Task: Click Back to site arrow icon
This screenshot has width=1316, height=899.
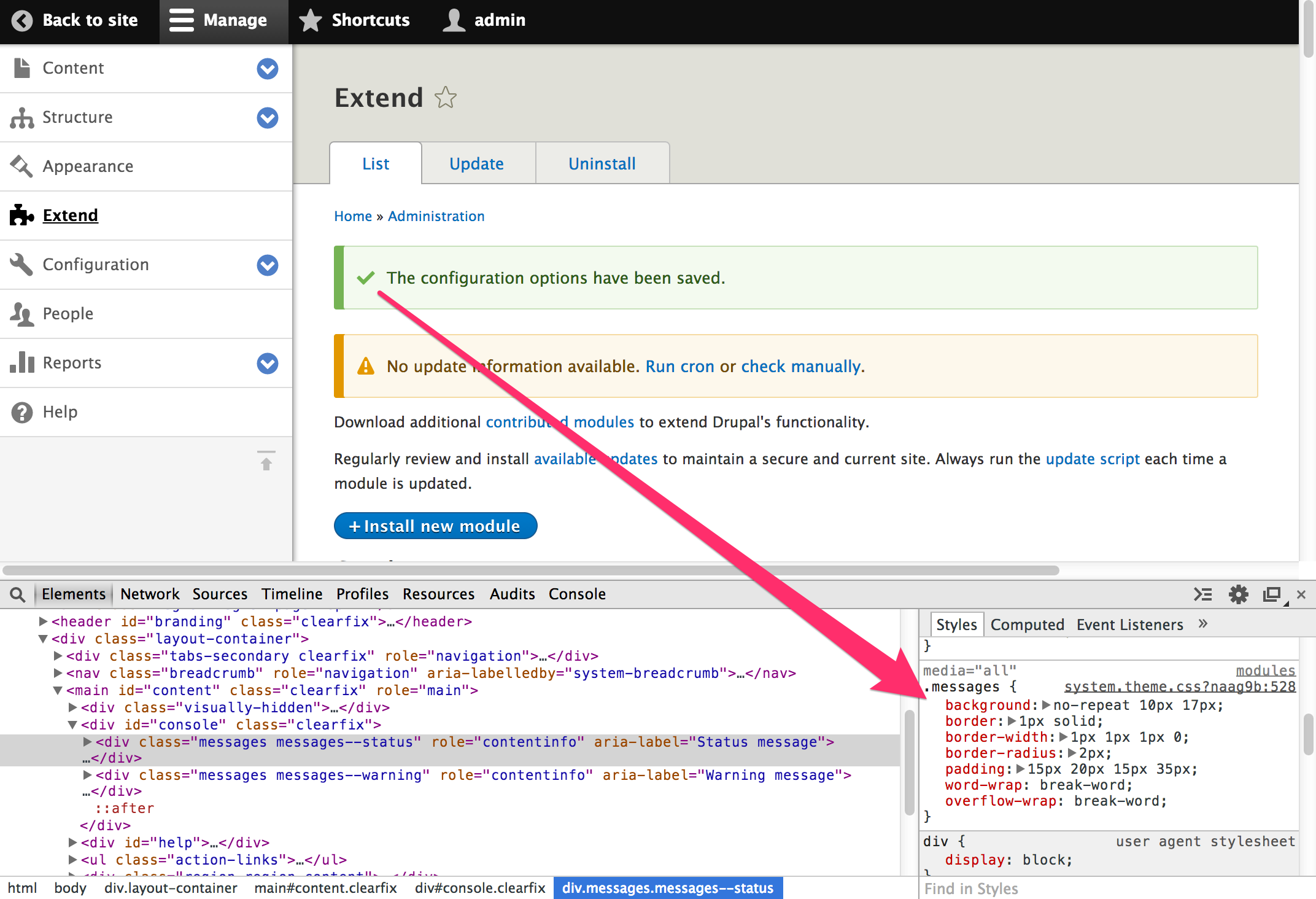Action: [22, 20]
